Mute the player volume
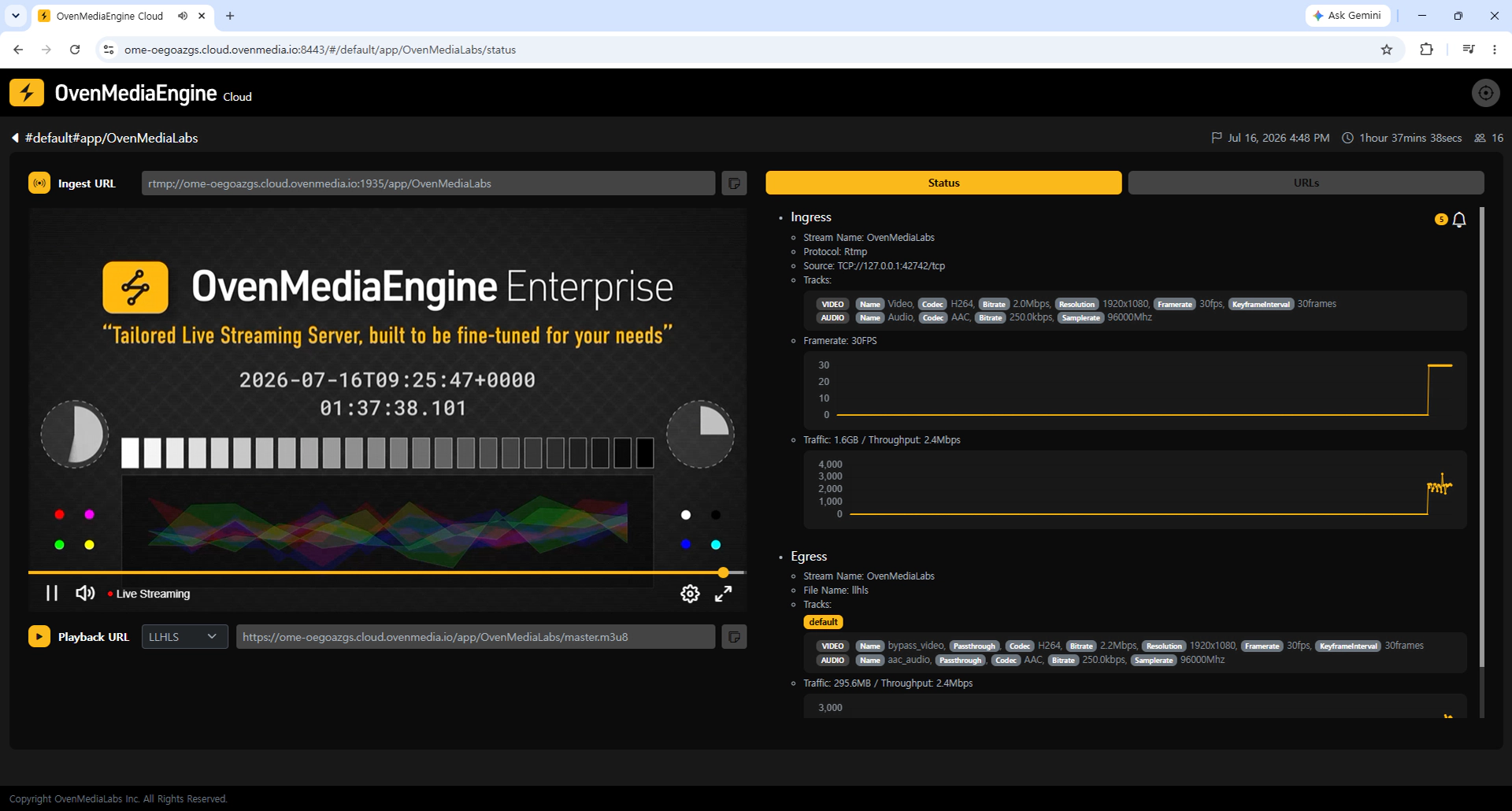1512x811 pixels. 85,593
